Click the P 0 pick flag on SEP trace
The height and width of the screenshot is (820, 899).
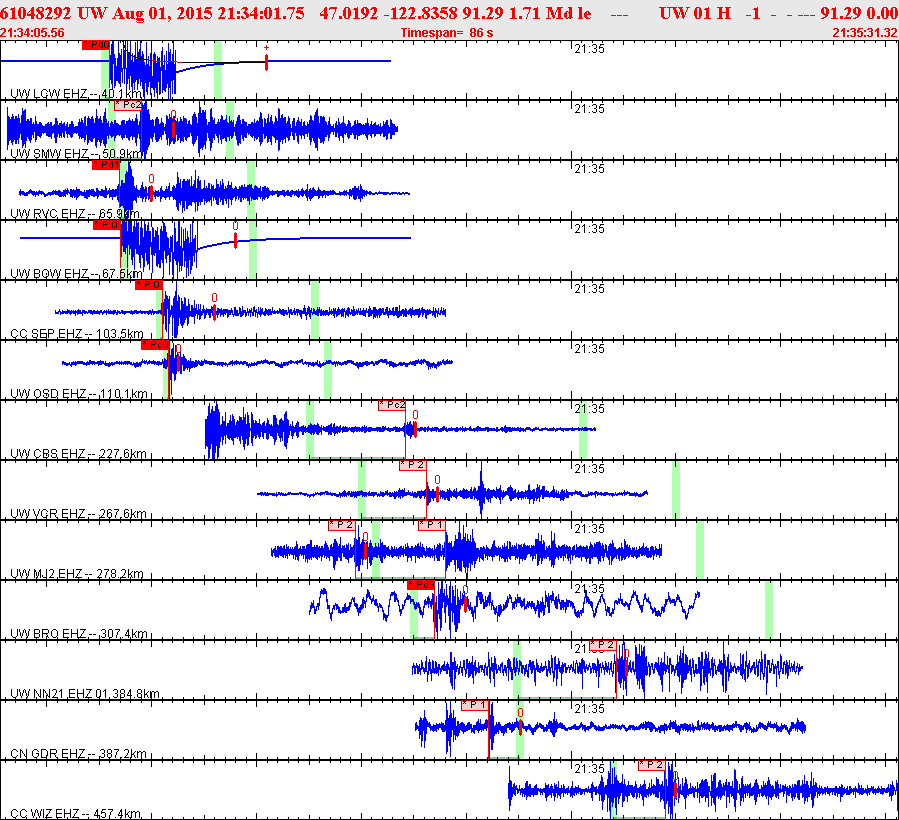coord(149,285)
